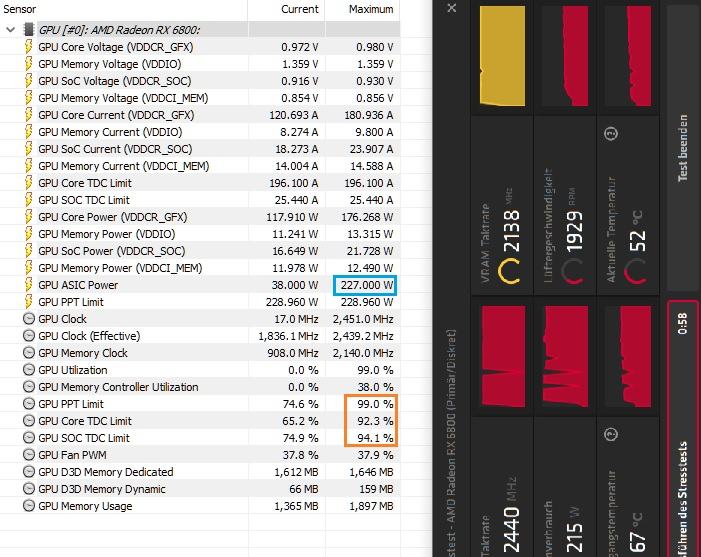Click the clock icon beside GPU Fan PWM
The width and height of the screenshot is (701, 557).
(x=29, y=455)
